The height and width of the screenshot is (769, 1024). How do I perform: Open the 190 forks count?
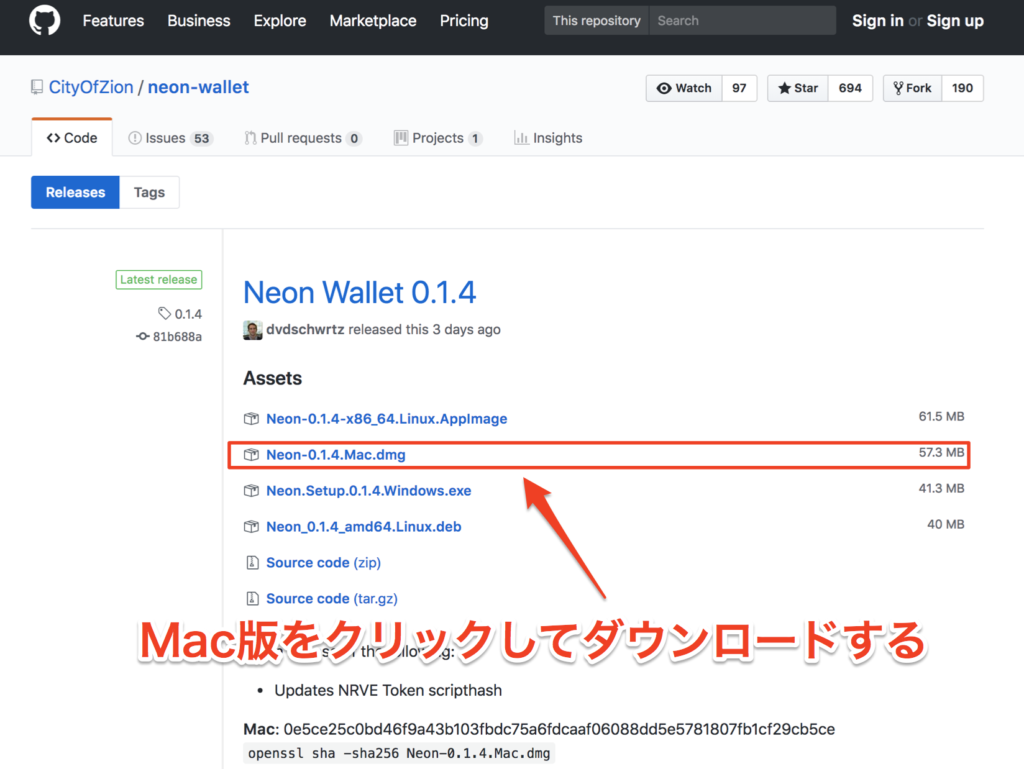pyautogui.click(x=962, y=88)
